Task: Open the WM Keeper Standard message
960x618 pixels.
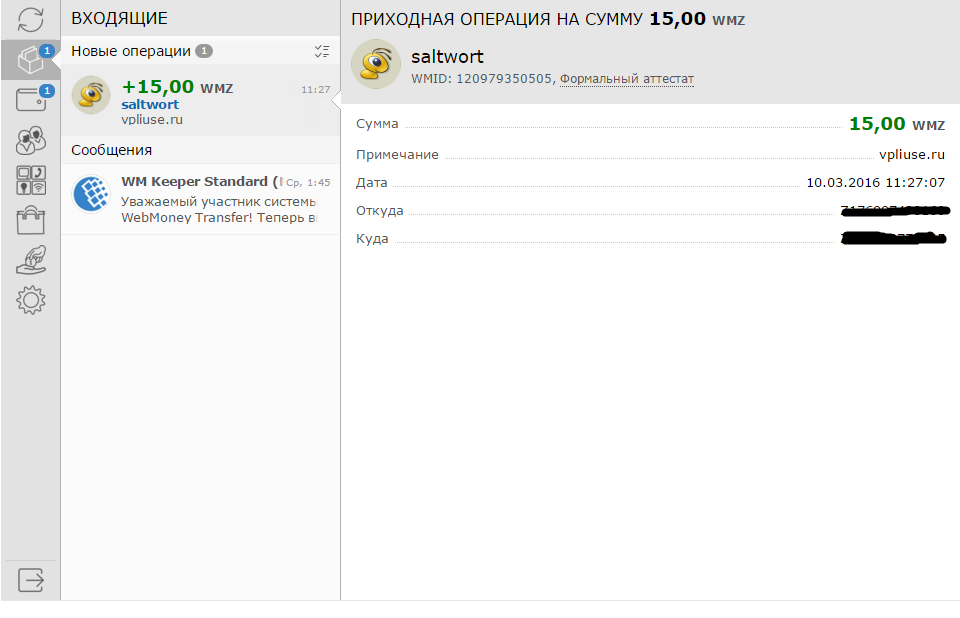Action: point(200,199)
